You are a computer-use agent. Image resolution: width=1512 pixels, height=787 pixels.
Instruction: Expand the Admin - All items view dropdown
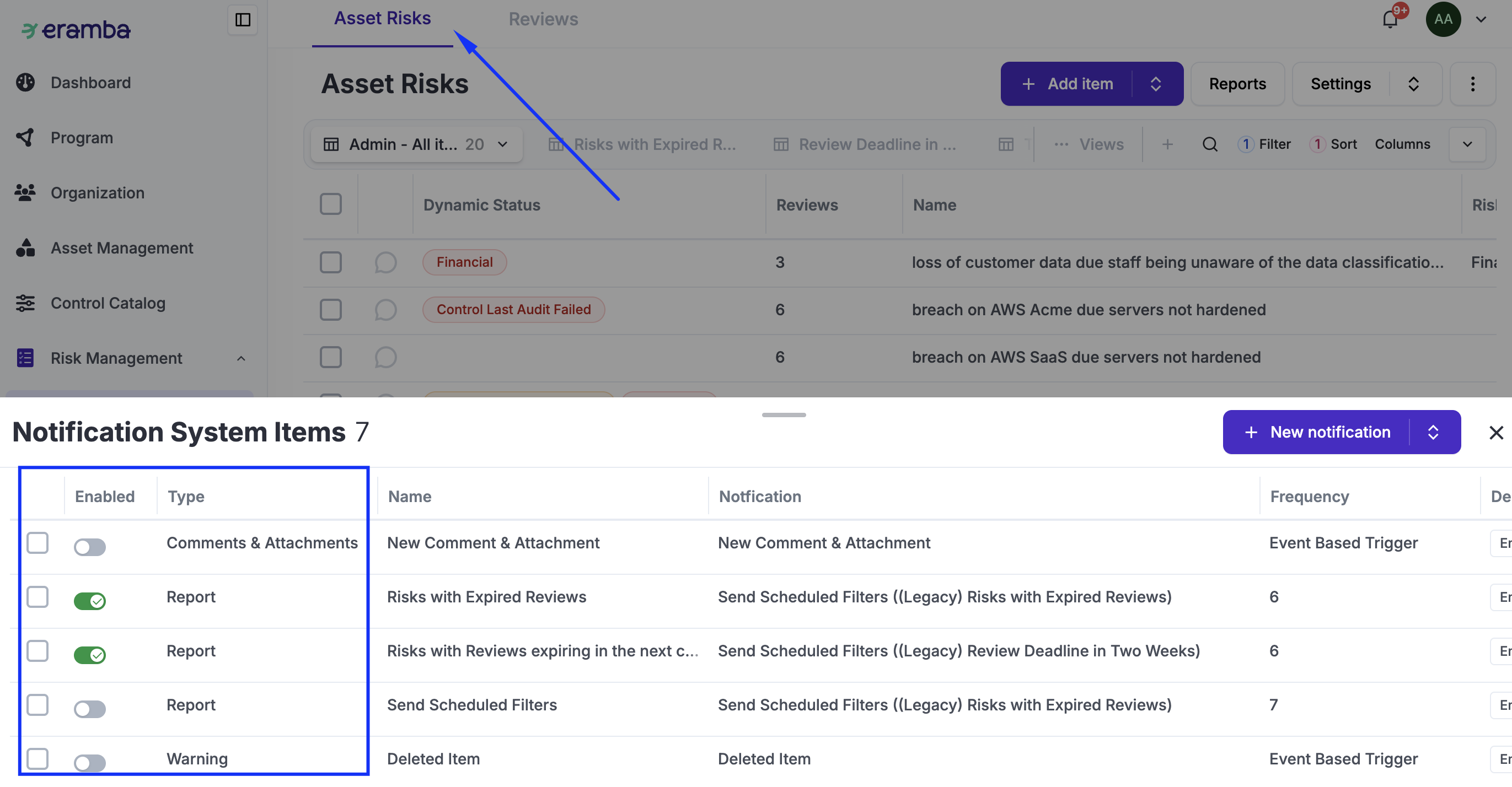(502, 144)
